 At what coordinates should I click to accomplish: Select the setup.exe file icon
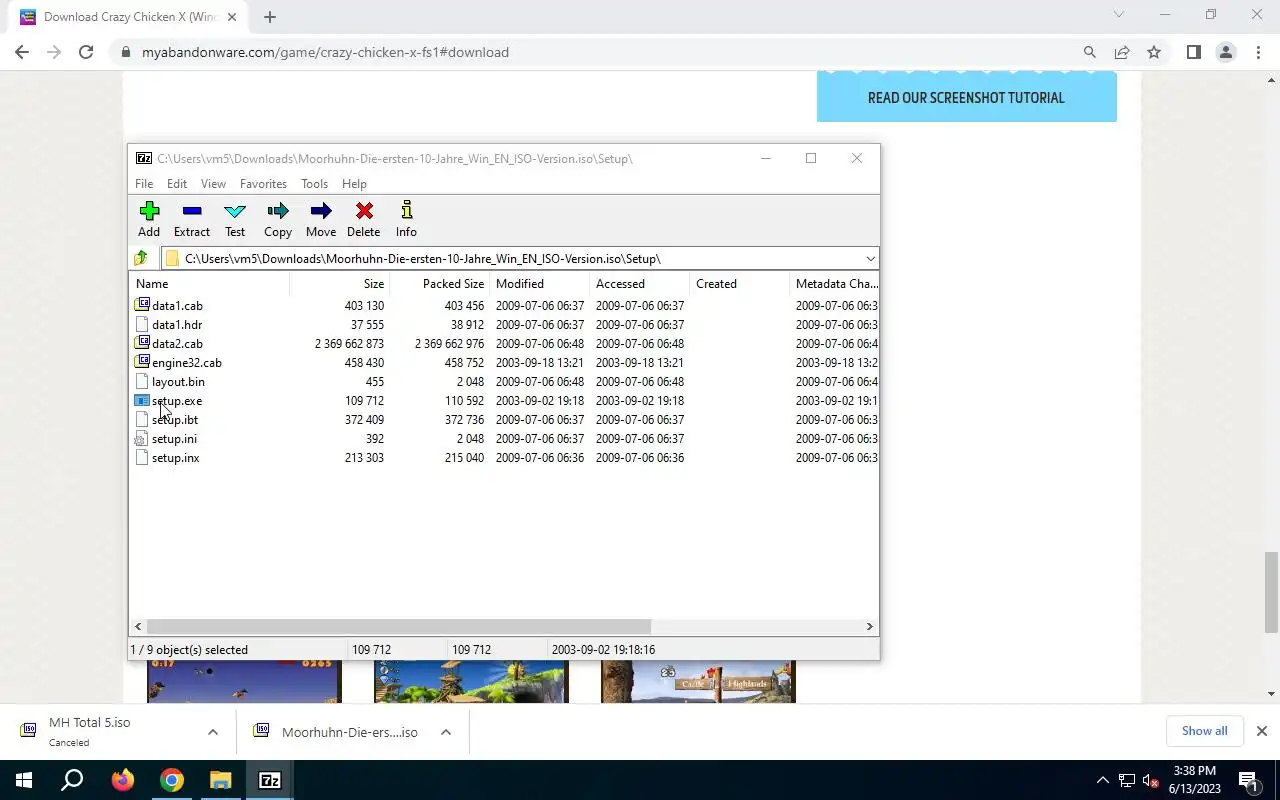pos(142,400)
